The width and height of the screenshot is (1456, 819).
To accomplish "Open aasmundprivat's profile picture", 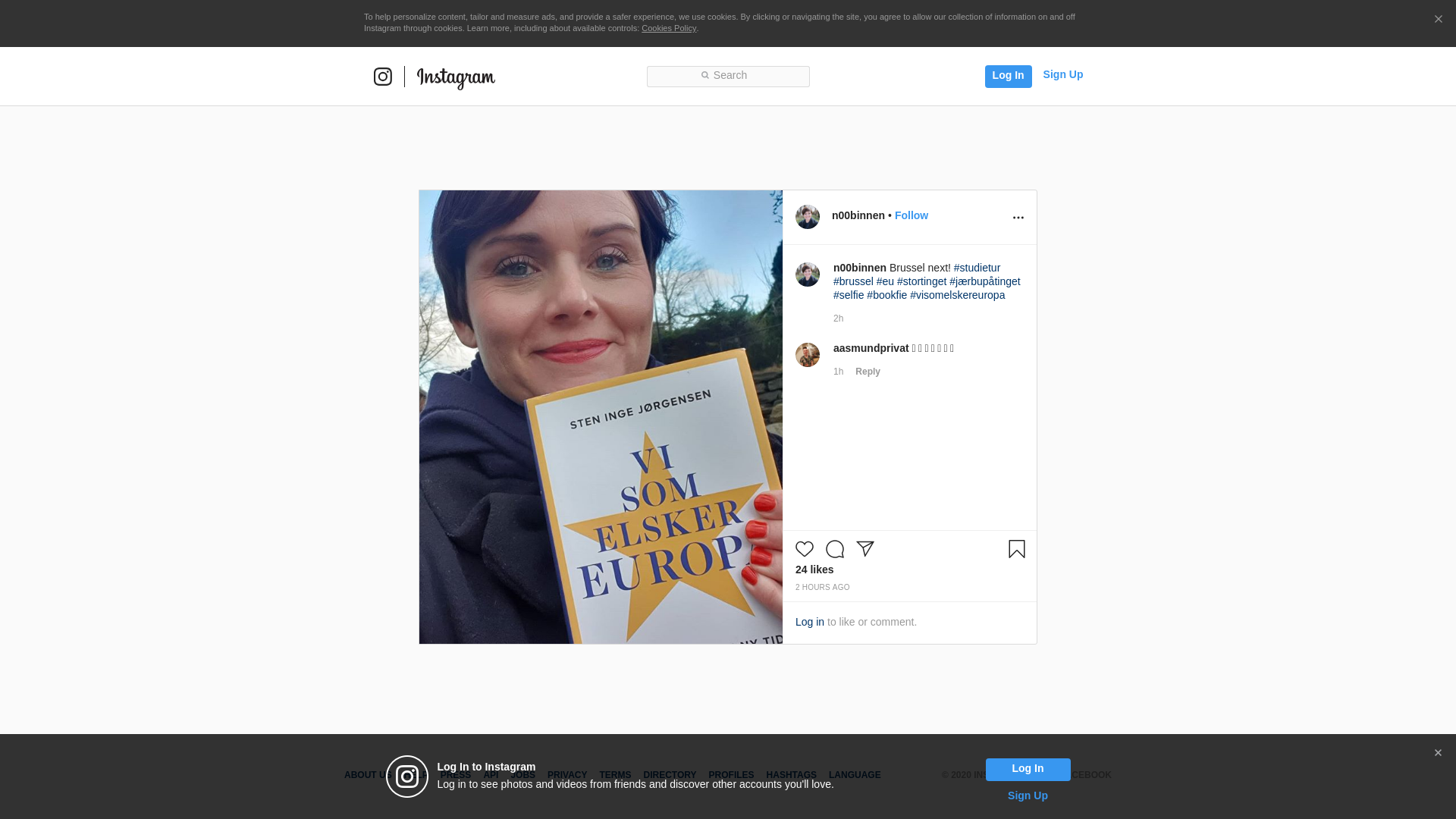I will (x=808, y=355).
